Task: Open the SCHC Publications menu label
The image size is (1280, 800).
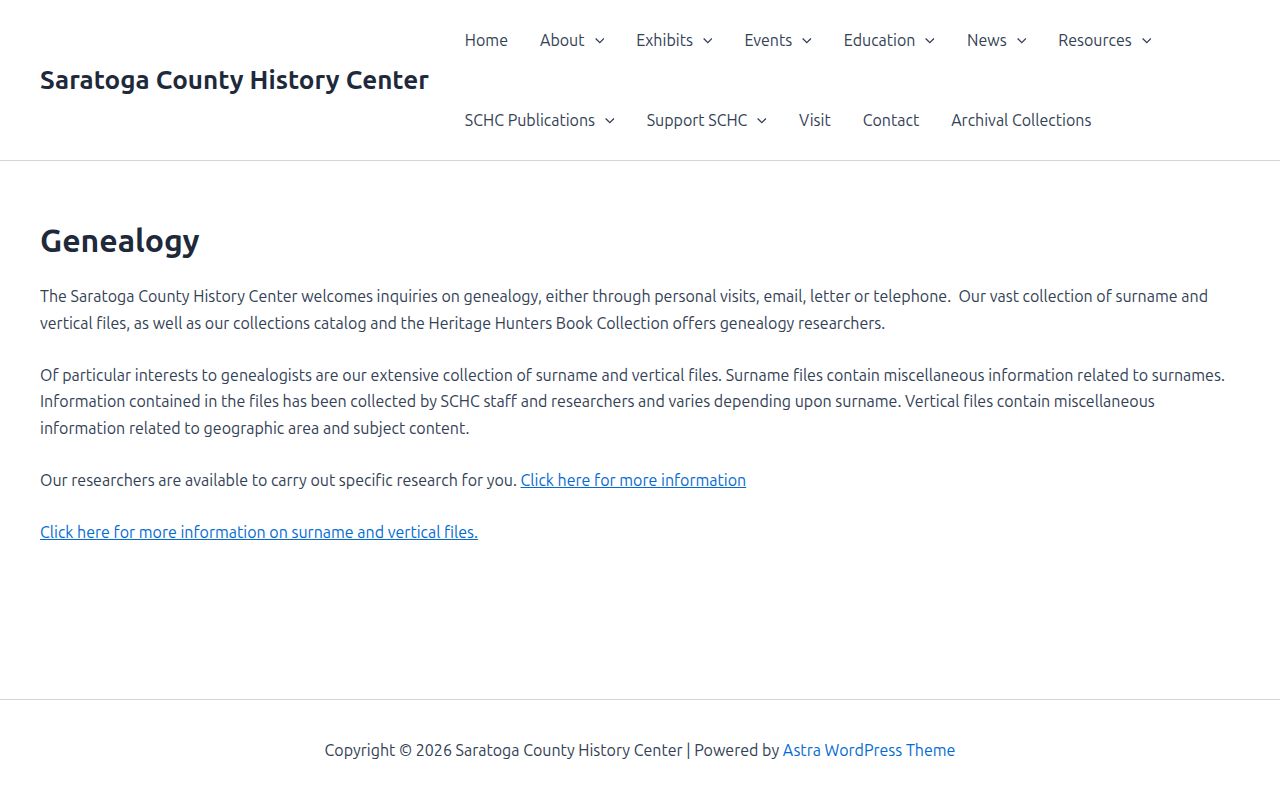Action: tap(530, 120)
